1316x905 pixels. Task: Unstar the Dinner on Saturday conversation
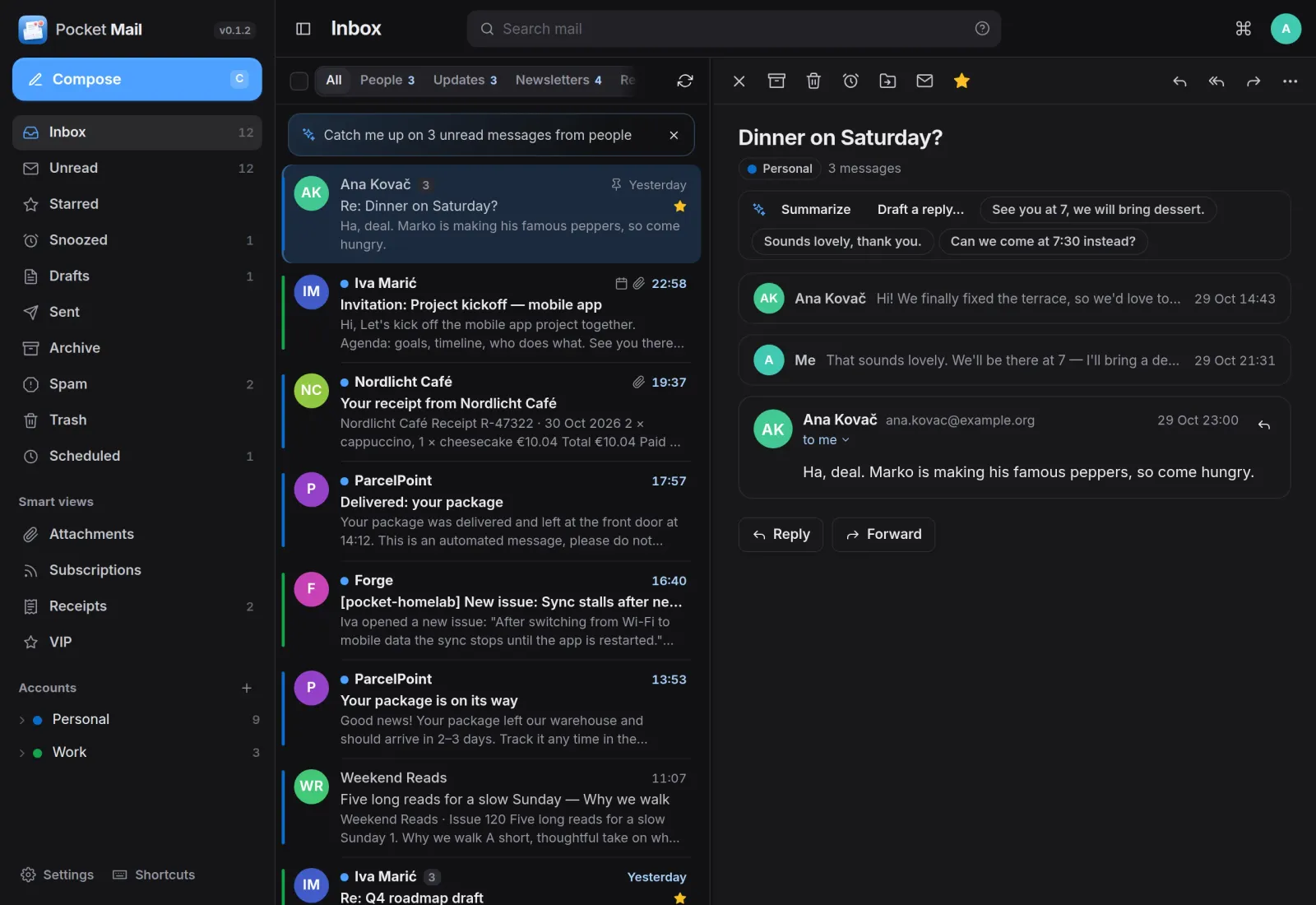[962, 81]
